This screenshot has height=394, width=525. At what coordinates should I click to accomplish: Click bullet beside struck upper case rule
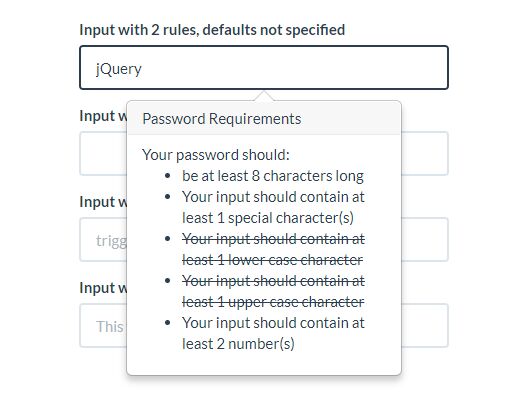pos(168,281)
